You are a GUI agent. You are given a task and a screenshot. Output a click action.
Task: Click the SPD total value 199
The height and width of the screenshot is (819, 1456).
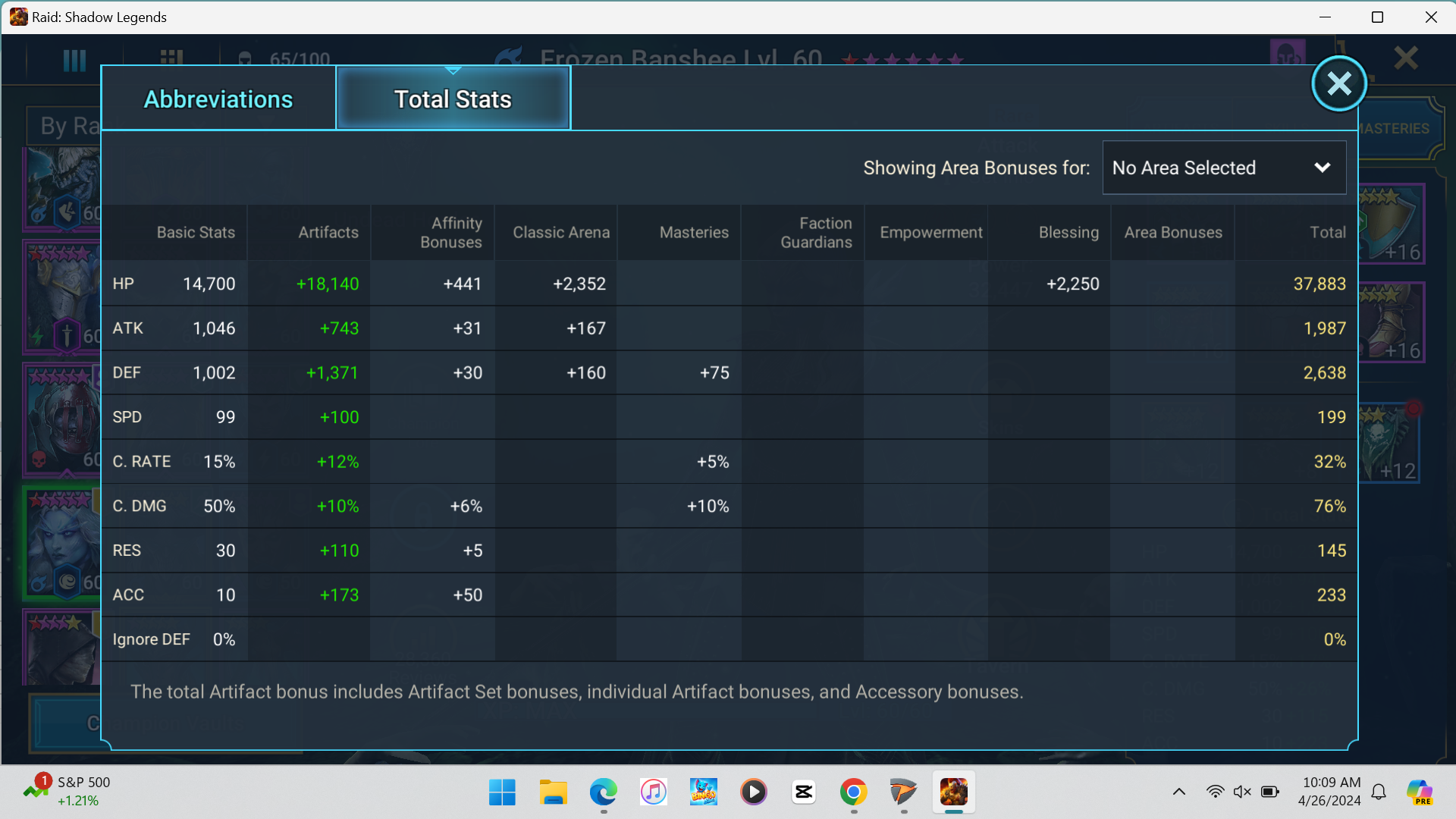point(1332,417)
